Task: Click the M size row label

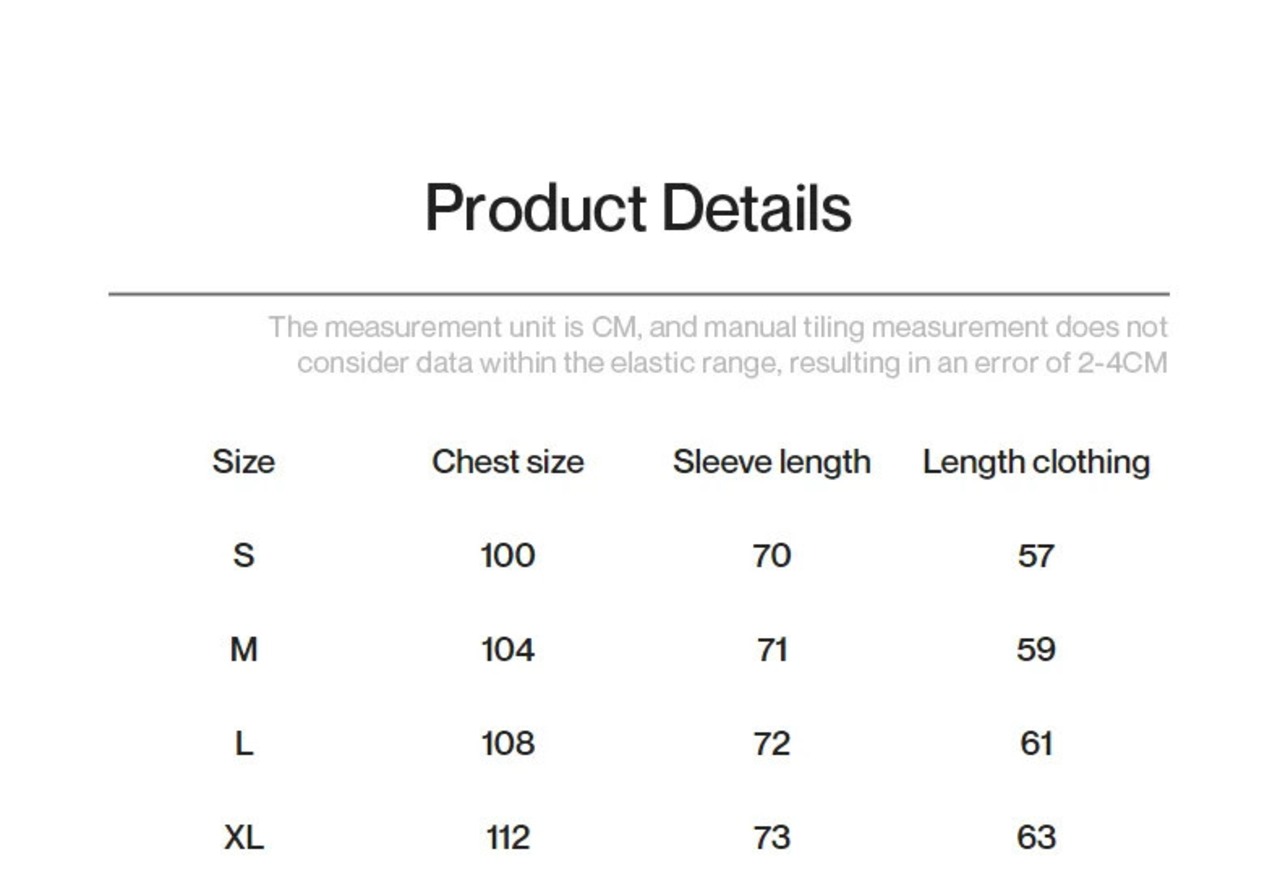Action: point(243,650)
